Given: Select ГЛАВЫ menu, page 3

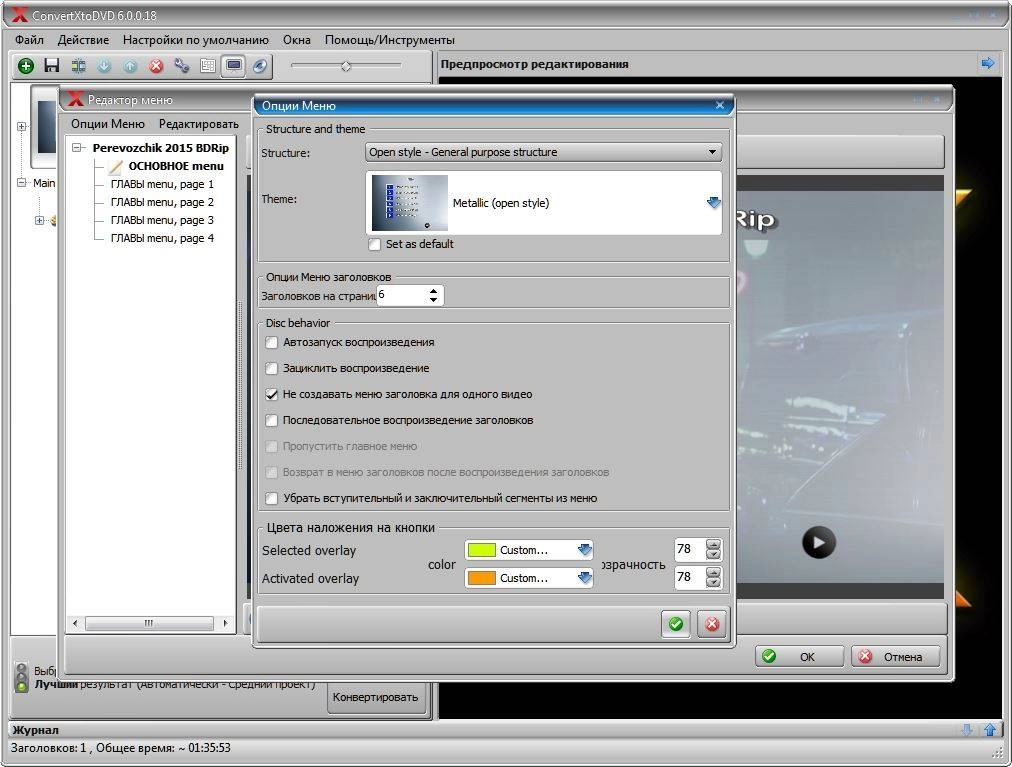Looking at the screenshot, I should pos(162,221).
